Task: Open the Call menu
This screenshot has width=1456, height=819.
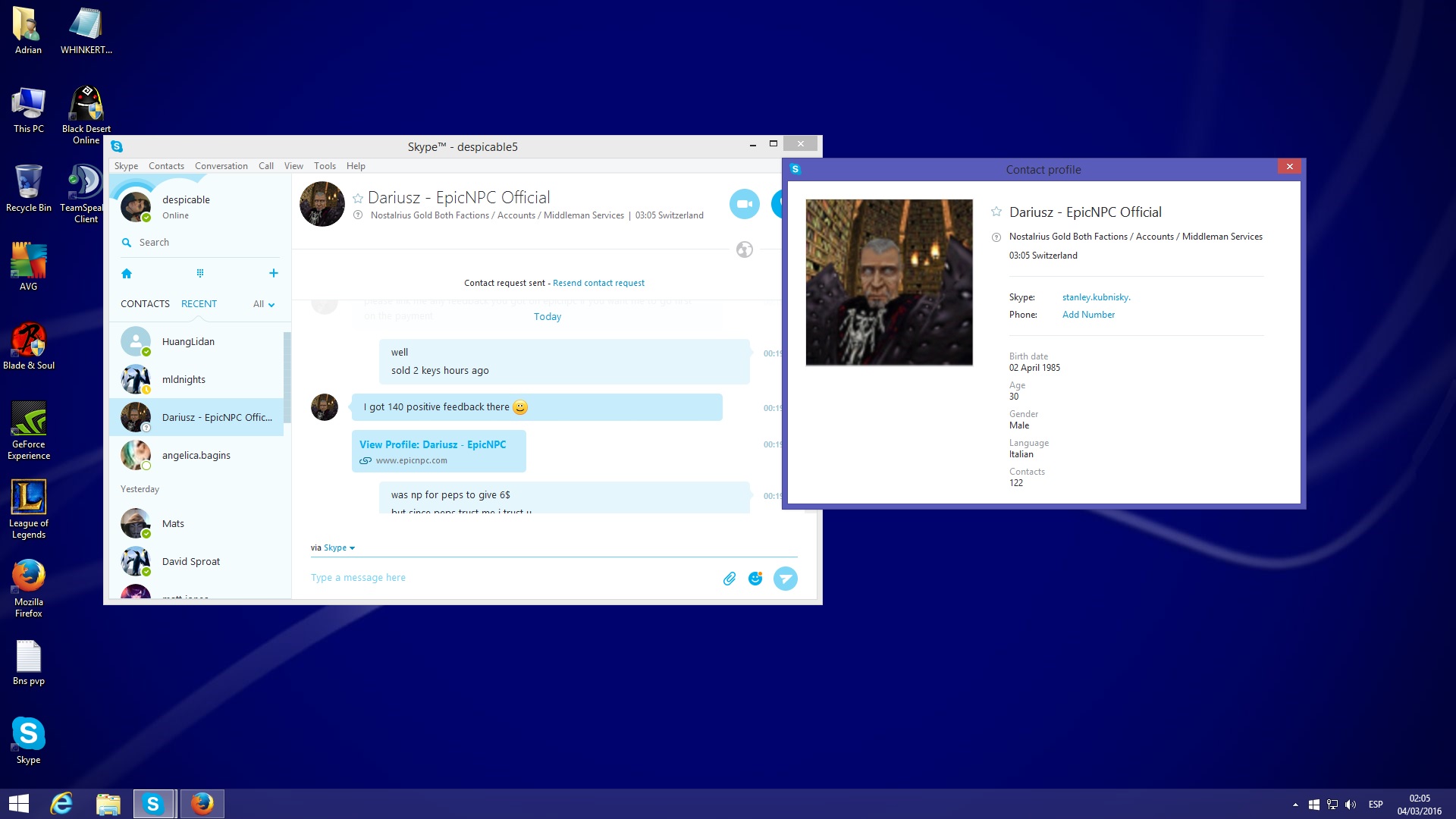Action: coord(265,166)
